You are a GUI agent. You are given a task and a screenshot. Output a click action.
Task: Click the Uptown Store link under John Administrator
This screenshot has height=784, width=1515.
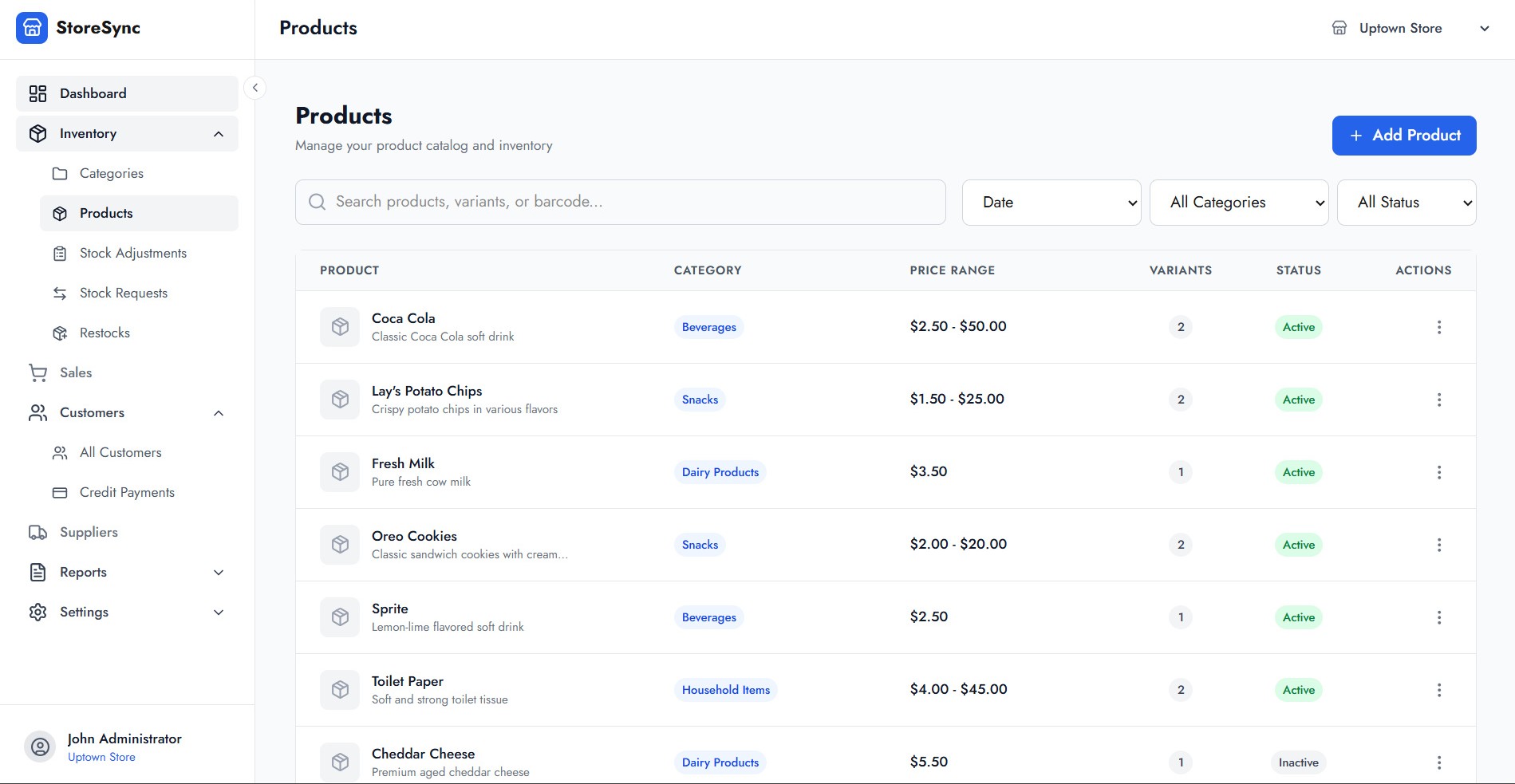(101, 757)
